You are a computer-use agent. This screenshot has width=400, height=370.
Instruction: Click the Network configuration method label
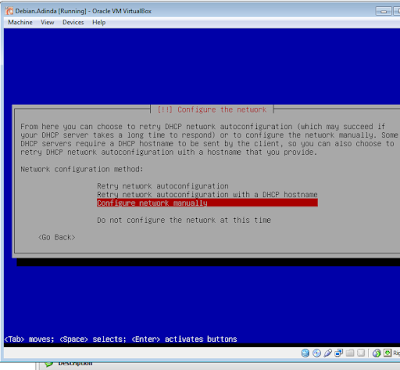point(82,169)
